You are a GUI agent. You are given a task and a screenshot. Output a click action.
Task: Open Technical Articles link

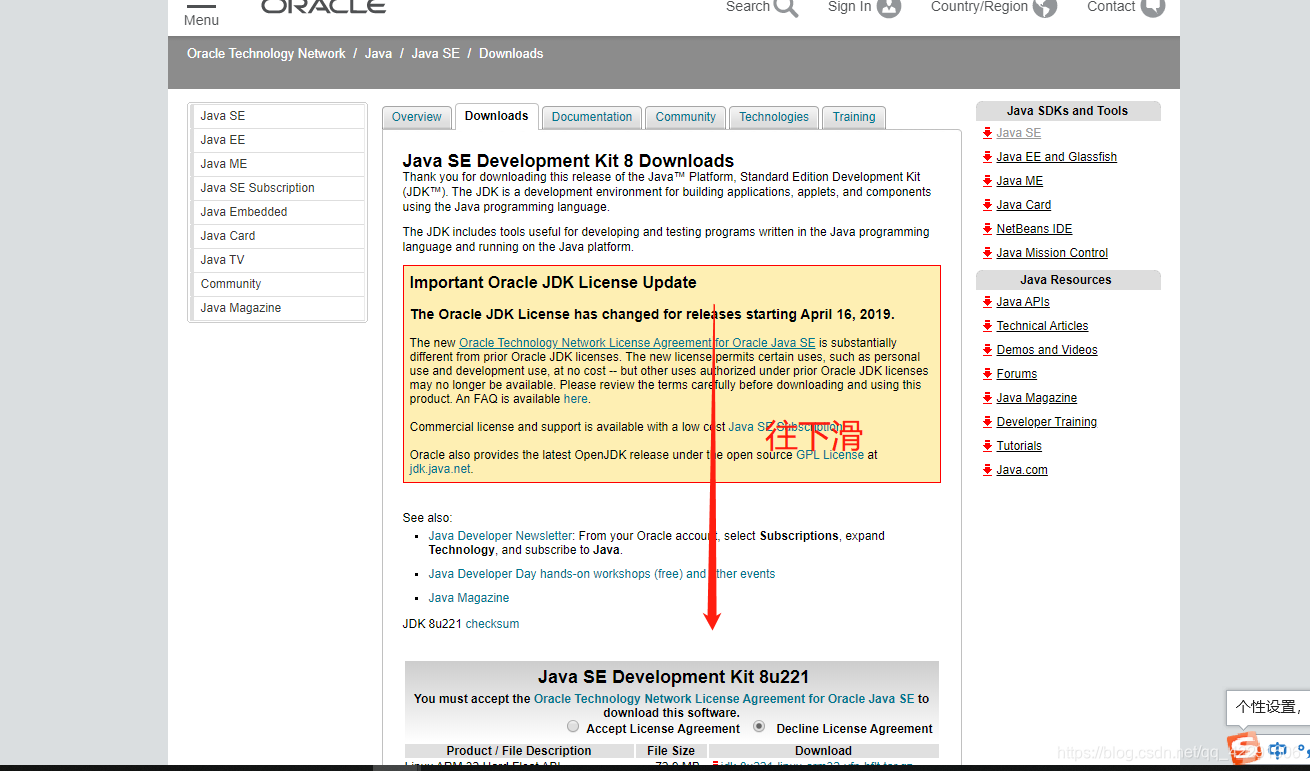[x=1042, y=326]
